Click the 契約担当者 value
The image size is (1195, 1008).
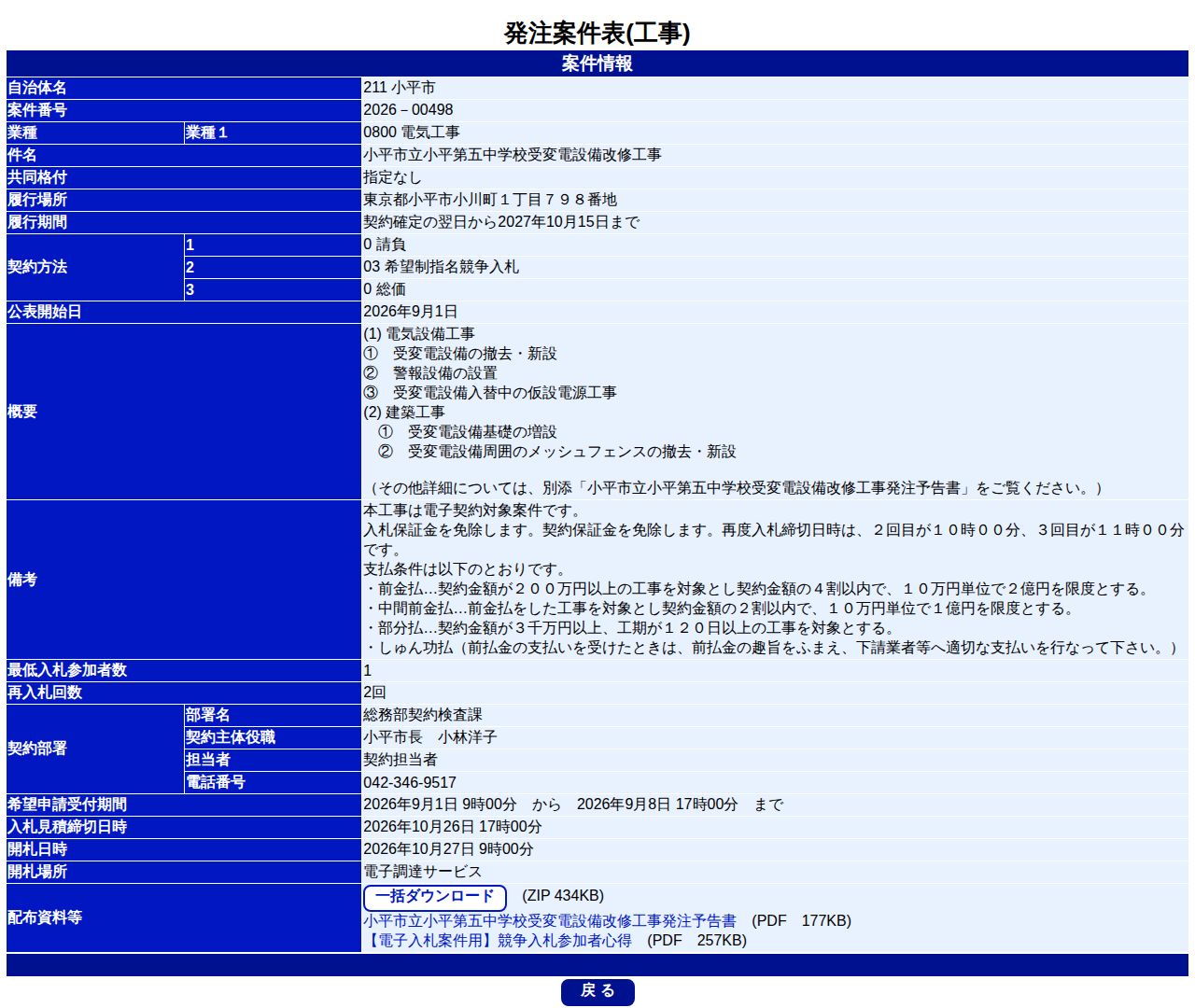[401, 760]
